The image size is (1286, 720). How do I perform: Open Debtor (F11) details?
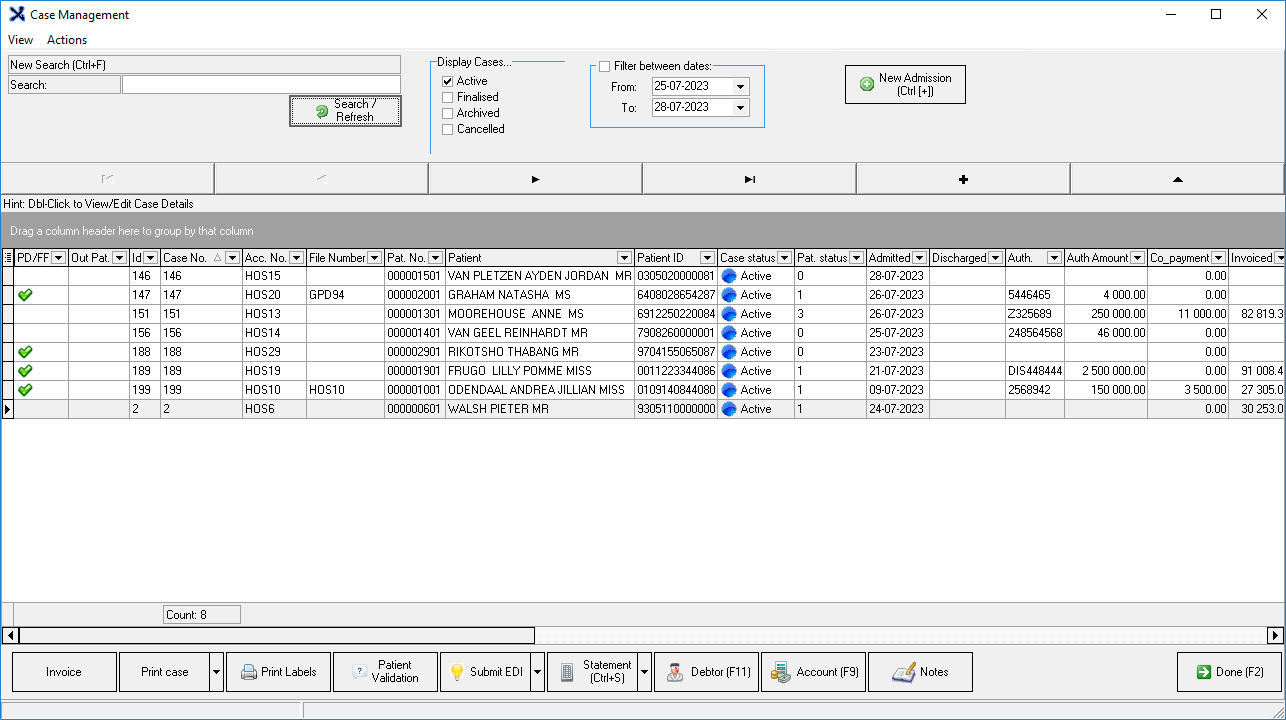click(706, 672)
